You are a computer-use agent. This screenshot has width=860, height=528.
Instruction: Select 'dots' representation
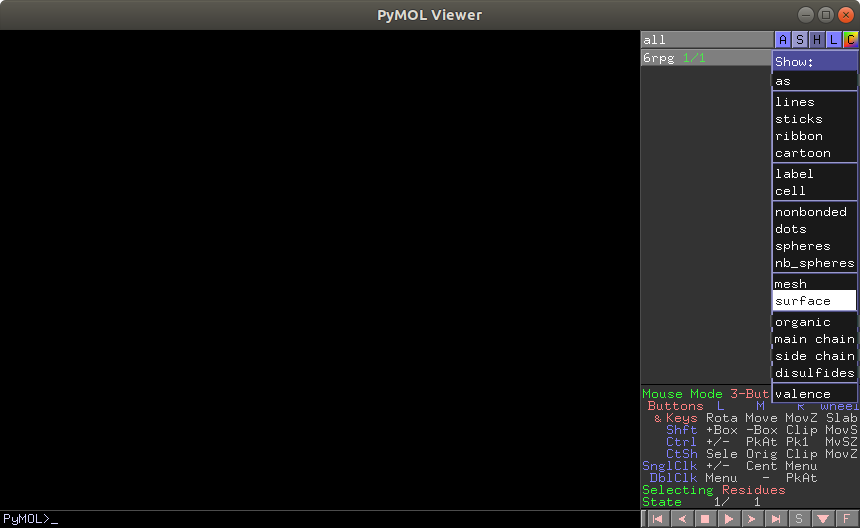point(814,229)
